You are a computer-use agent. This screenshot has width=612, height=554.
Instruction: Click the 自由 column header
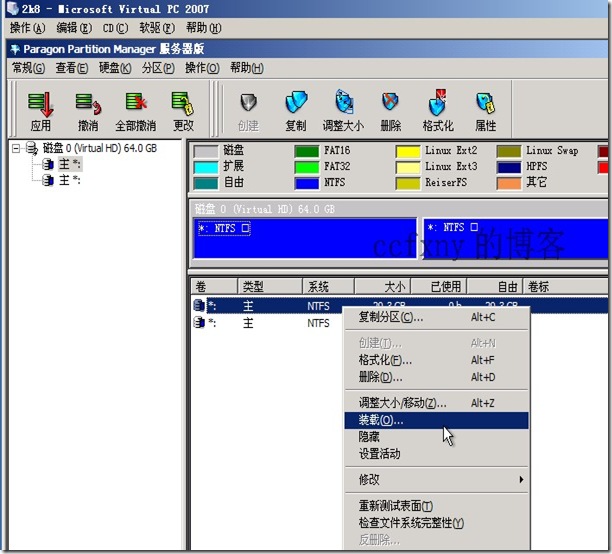495,287
